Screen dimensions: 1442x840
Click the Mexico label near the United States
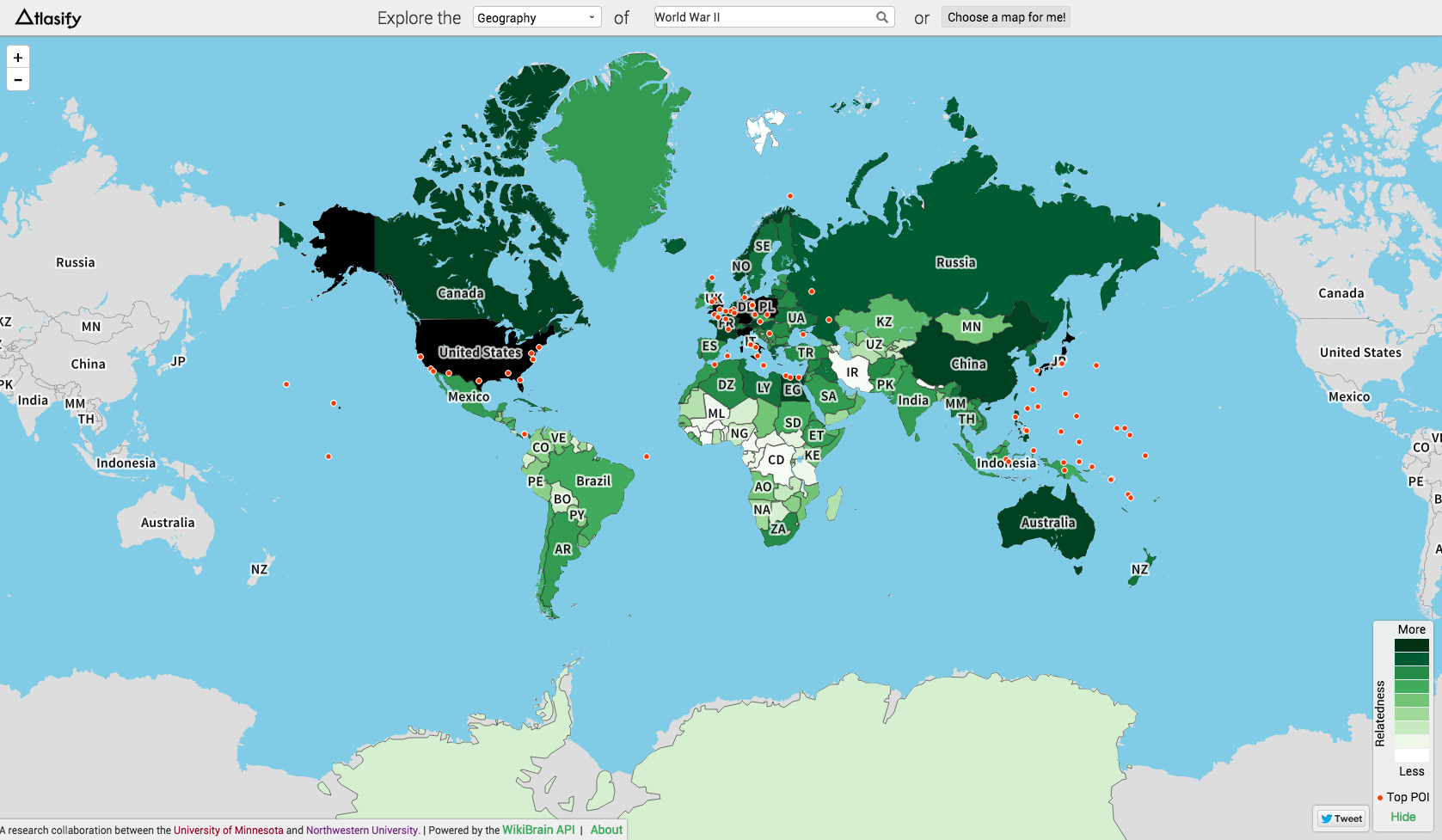[x=469, y=396]
